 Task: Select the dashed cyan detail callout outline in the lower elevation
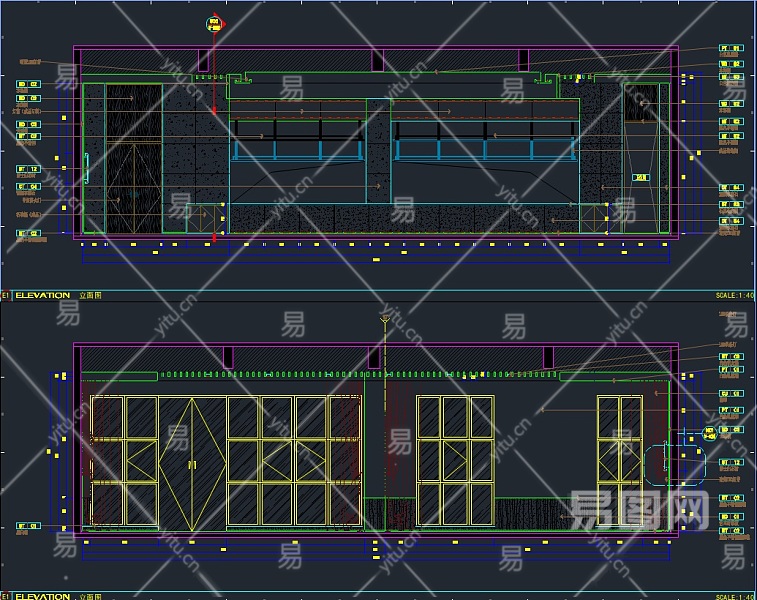coord(675,463)
